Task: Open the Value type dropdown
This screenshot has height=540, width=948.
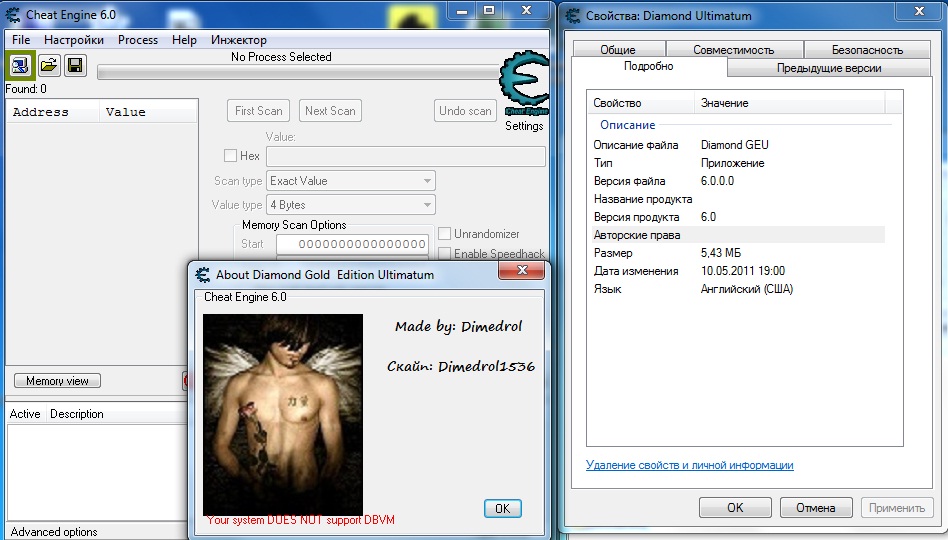Action: point(351,205)
